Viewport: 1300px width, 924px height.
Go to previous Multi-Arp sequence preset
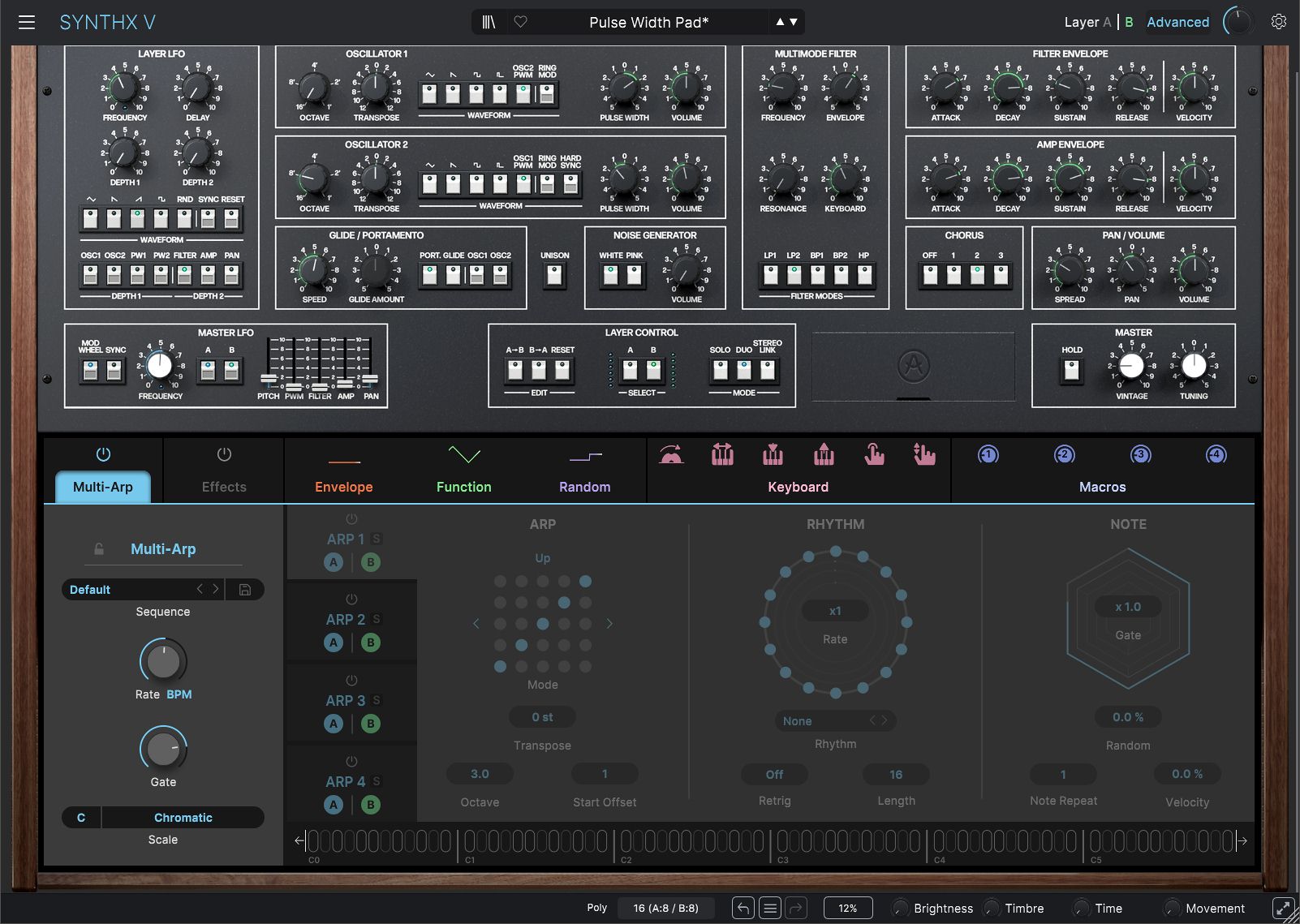(x=200, y=590)
